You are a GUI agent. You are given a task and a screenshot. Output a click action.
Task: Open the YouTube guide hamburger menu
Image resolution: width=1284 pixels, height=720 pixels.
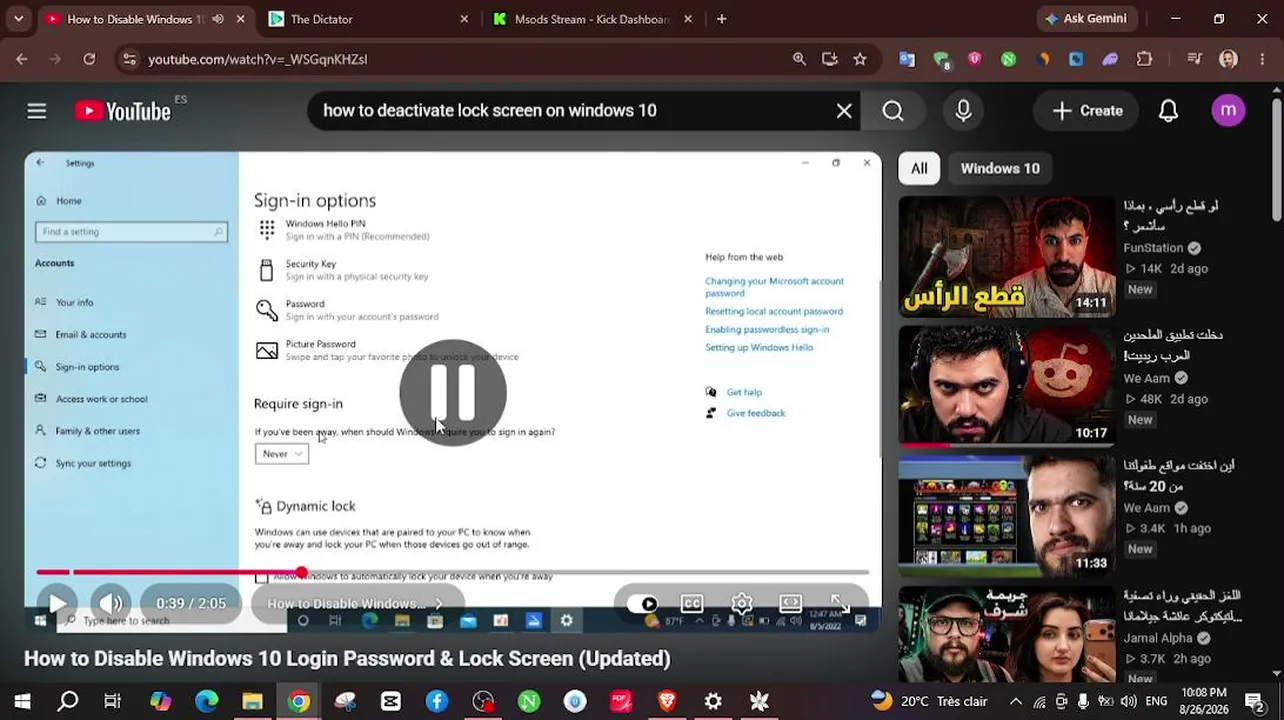37,111
